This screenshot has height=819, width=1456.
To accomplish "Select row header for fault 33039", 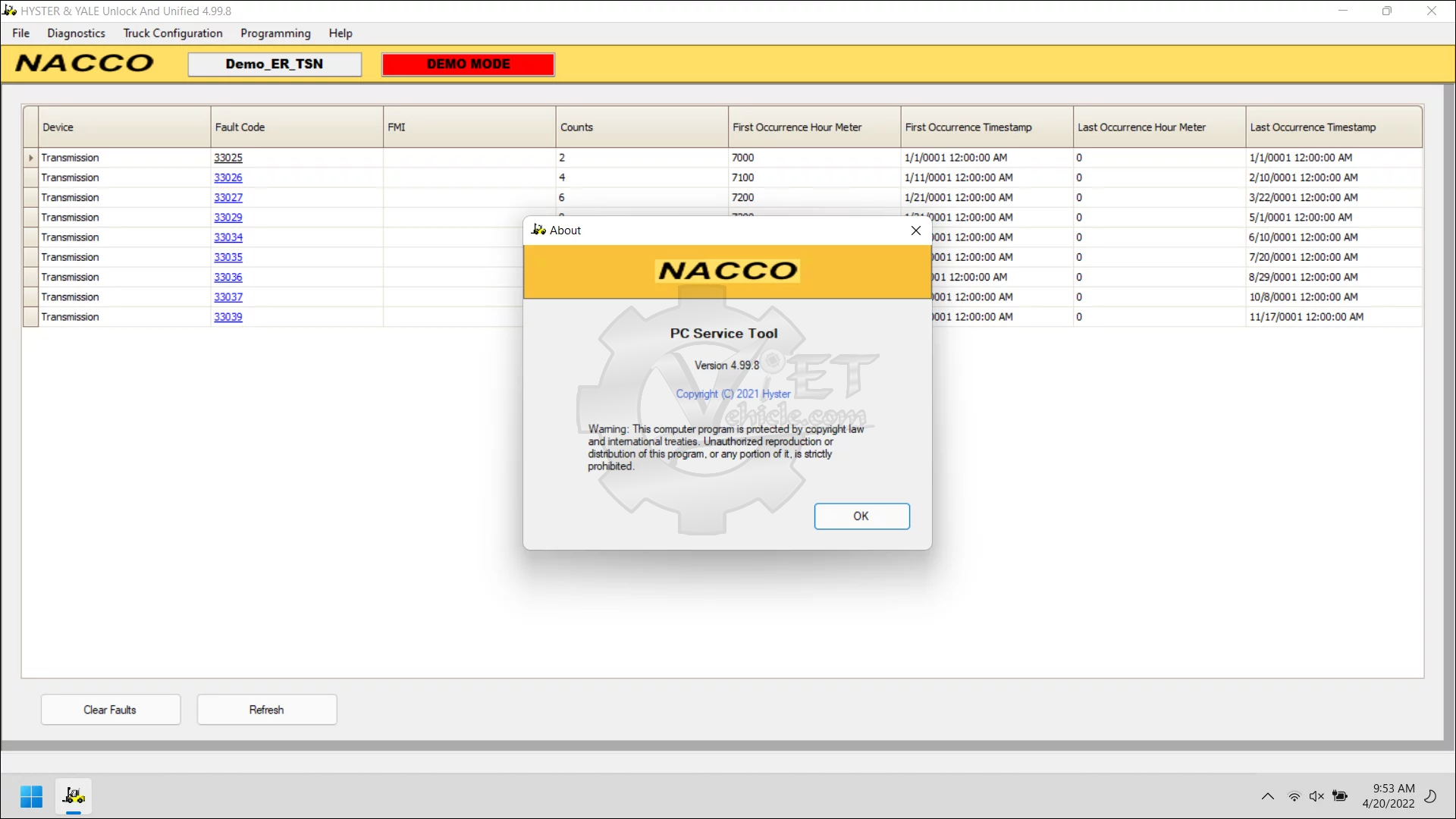I will coord(31,317).
